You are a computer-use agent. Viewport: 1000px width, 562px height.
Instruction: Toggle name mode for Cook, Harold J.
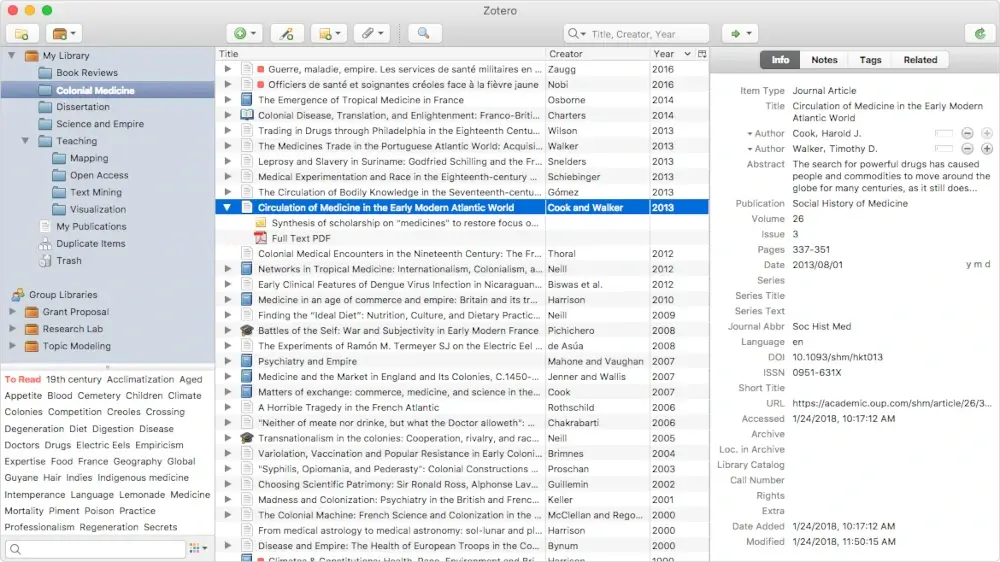943,133
